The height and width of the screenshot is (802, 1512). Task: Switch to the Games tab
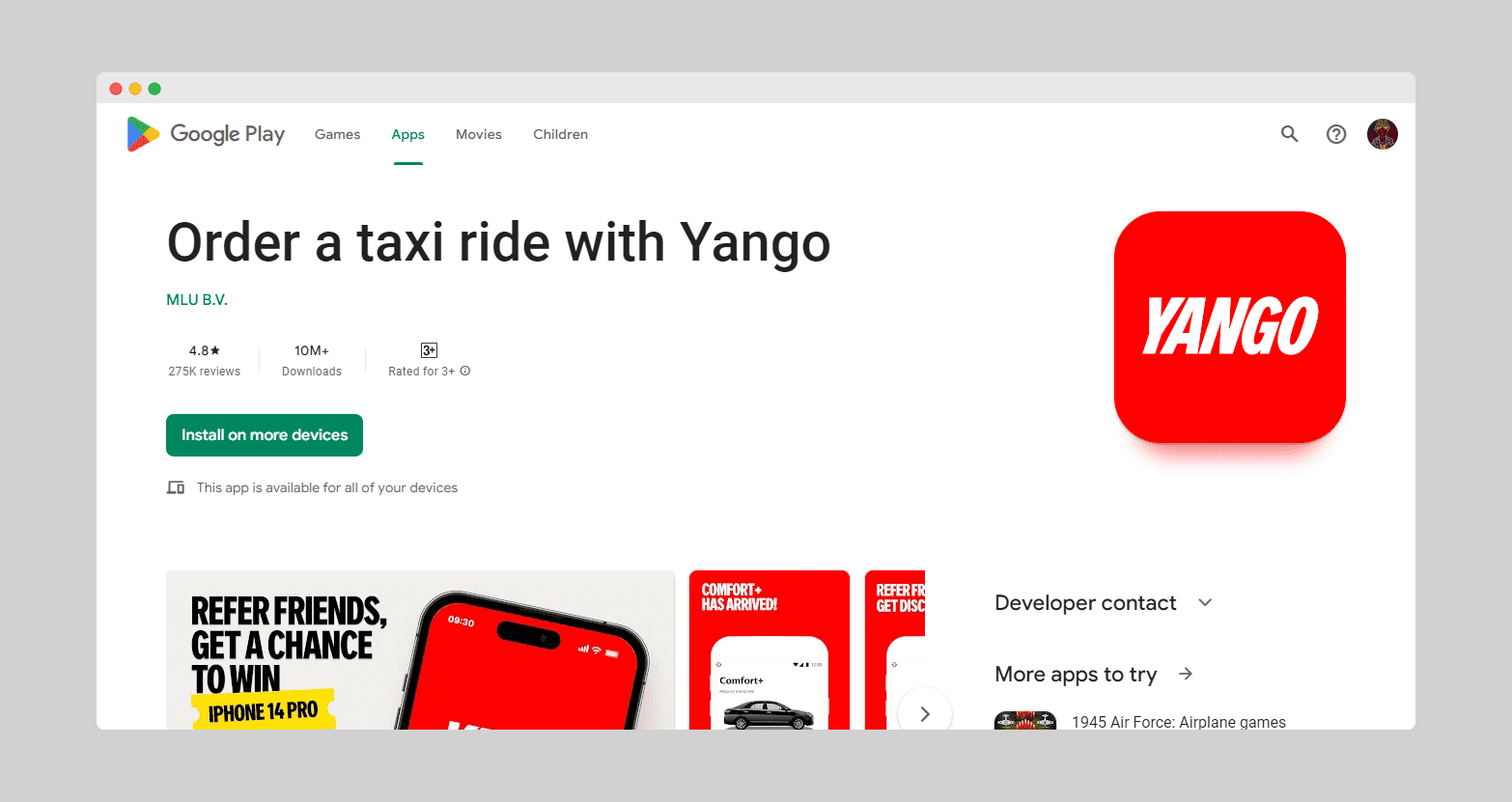click(338, 134)
